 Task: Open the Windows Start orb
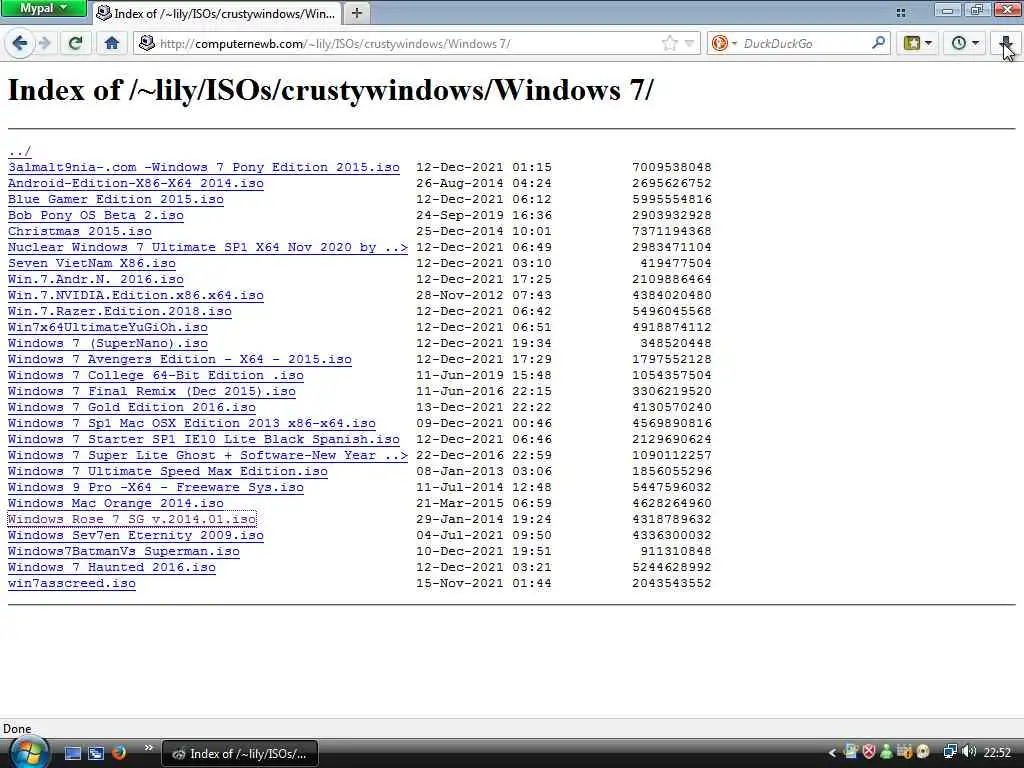(x=29, y=752)
